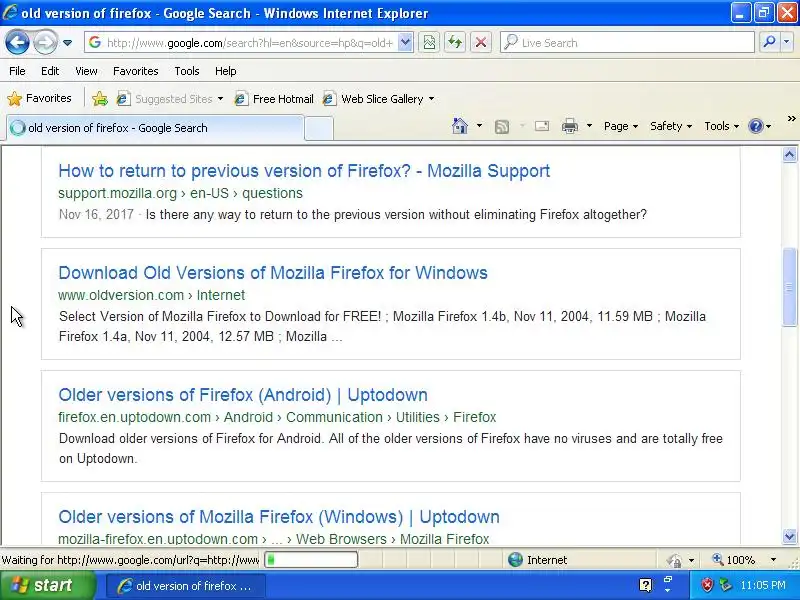Toggle the Compatibility View icon
The width and height of the screenshot is (800, 600).
click(430, 43)
